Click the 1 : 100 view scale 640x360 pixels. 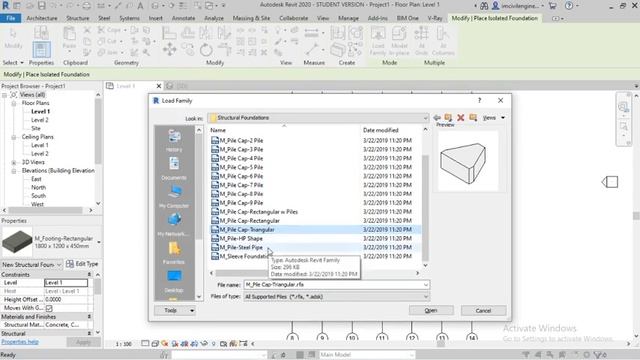point(123,344)
